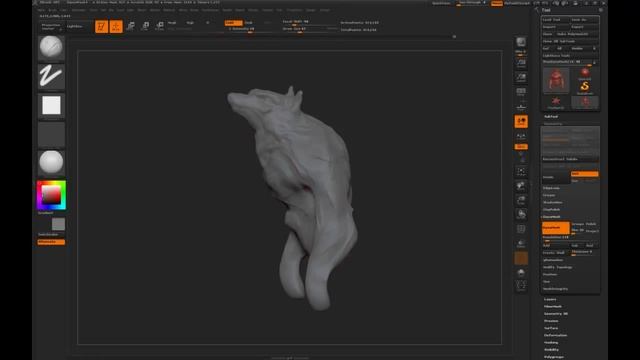Click the Zoom canvas icon
This screenshot has width=640, height=360.
coord(521,77)
